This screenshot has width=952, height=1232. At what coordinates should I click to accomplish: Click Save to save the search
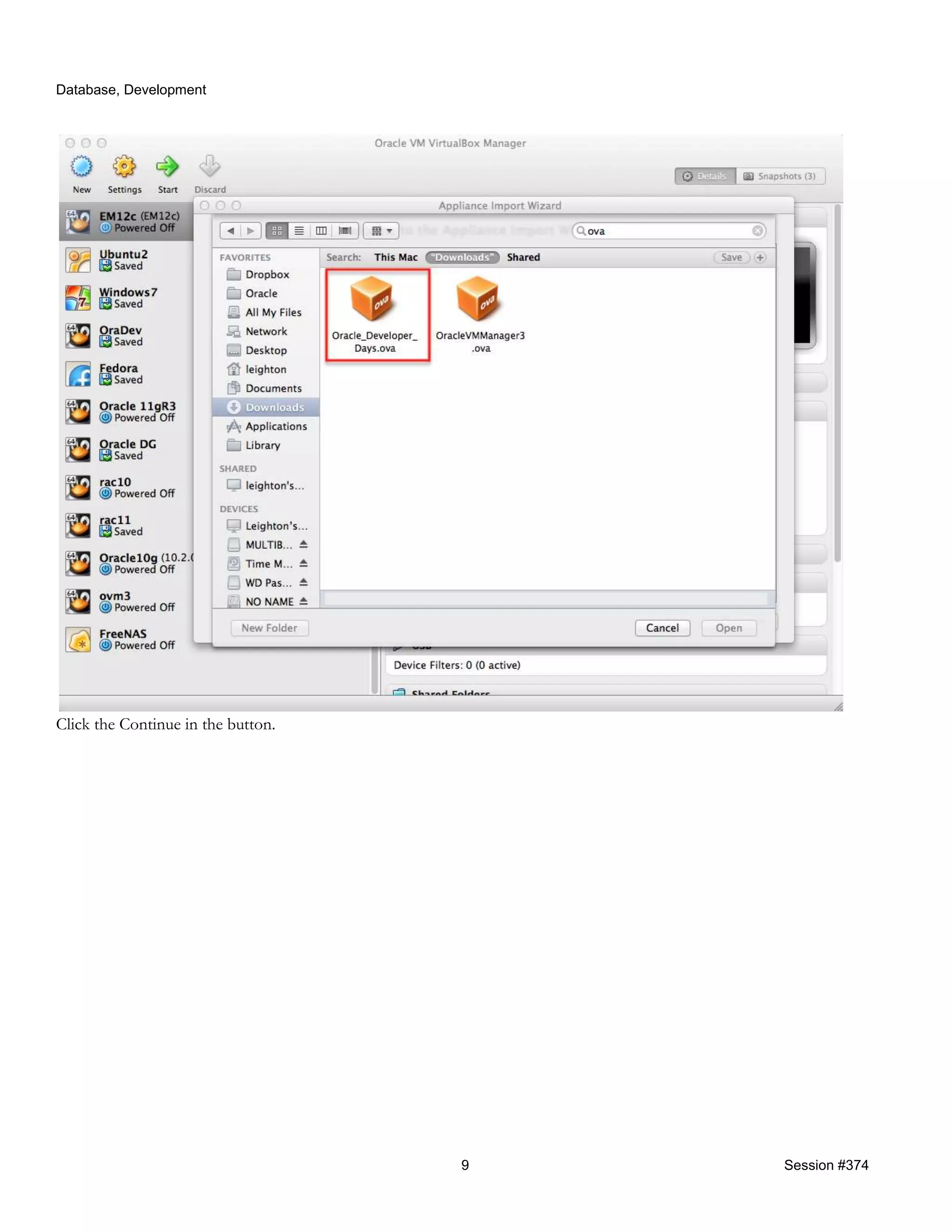point(732,257)
